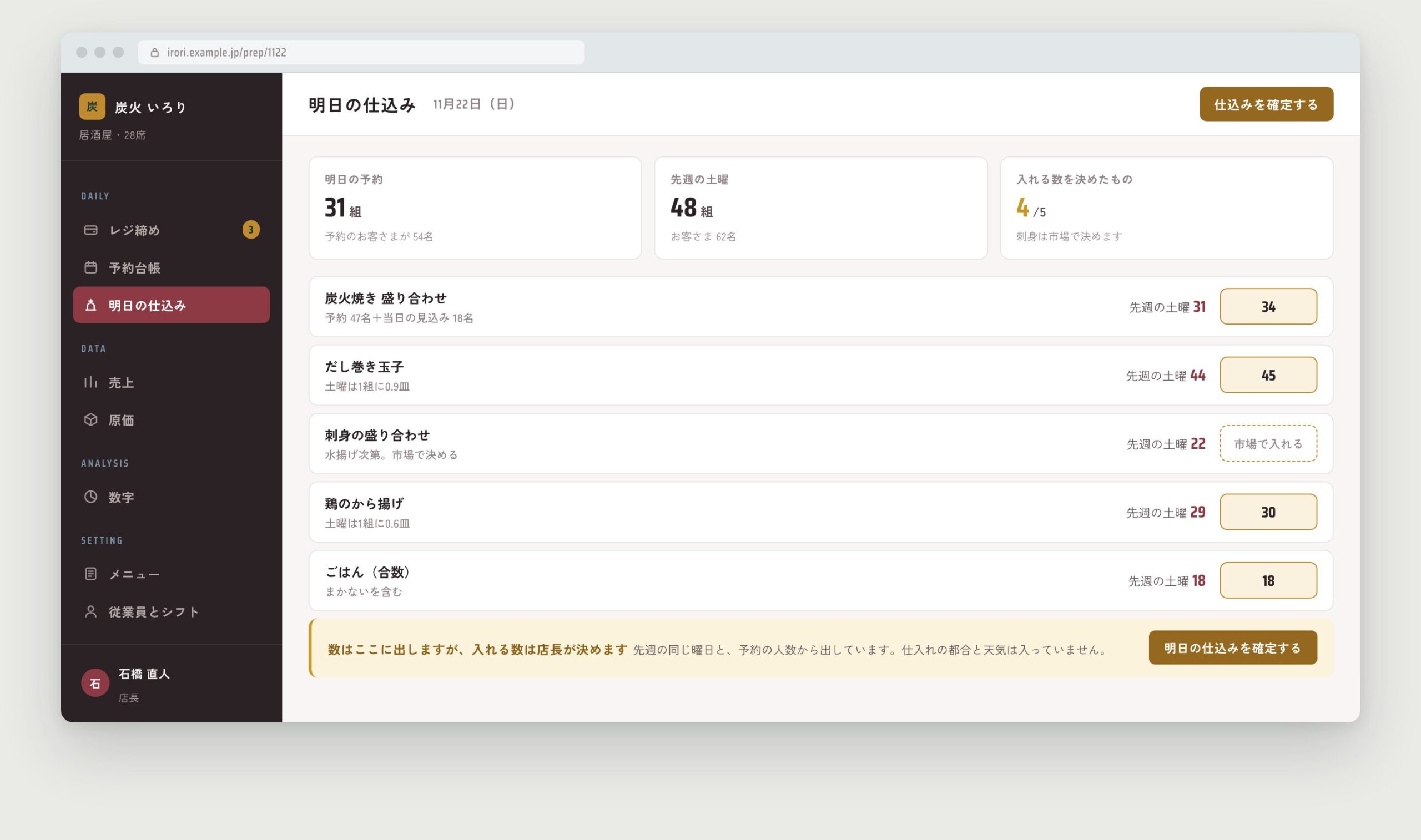Click 刺身の盛り合わせ item name

pyautogui.click(x=377, y=436)
